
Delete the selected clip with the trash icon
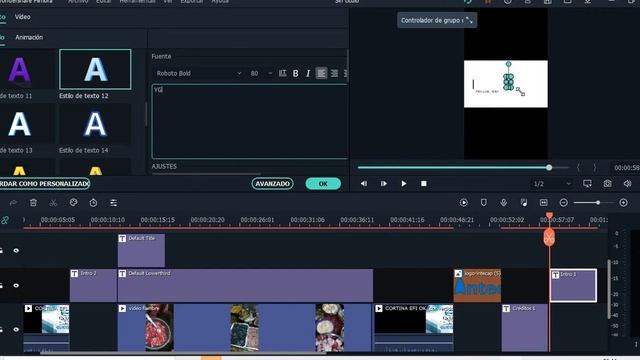[33, 202]
